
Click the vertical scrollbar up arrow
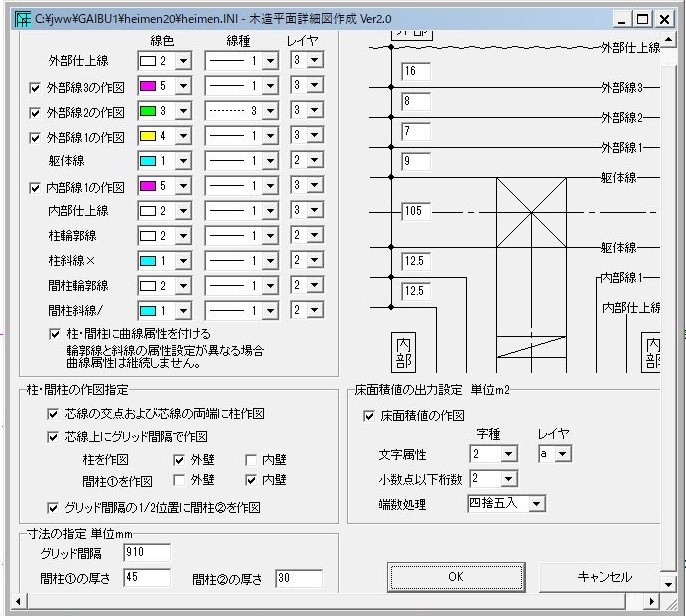(668, 39)
